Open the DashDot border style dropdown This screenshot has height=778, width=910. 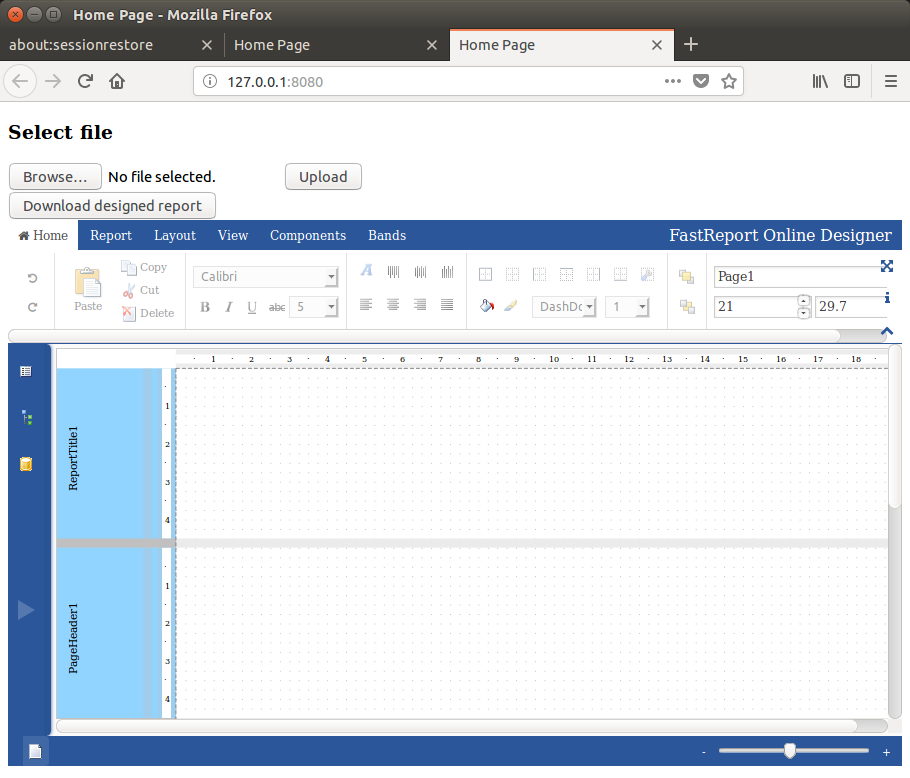565,307
